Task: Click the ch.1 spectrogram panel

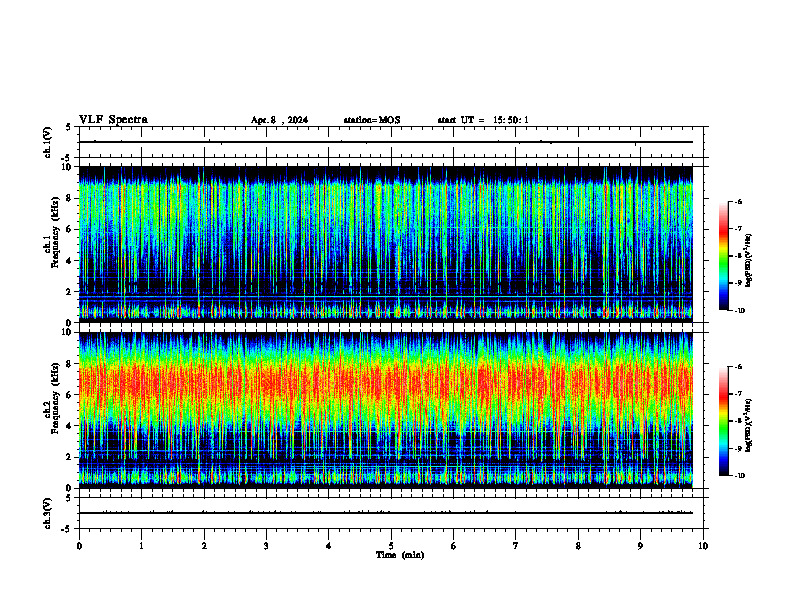Action: click(386, 244)
